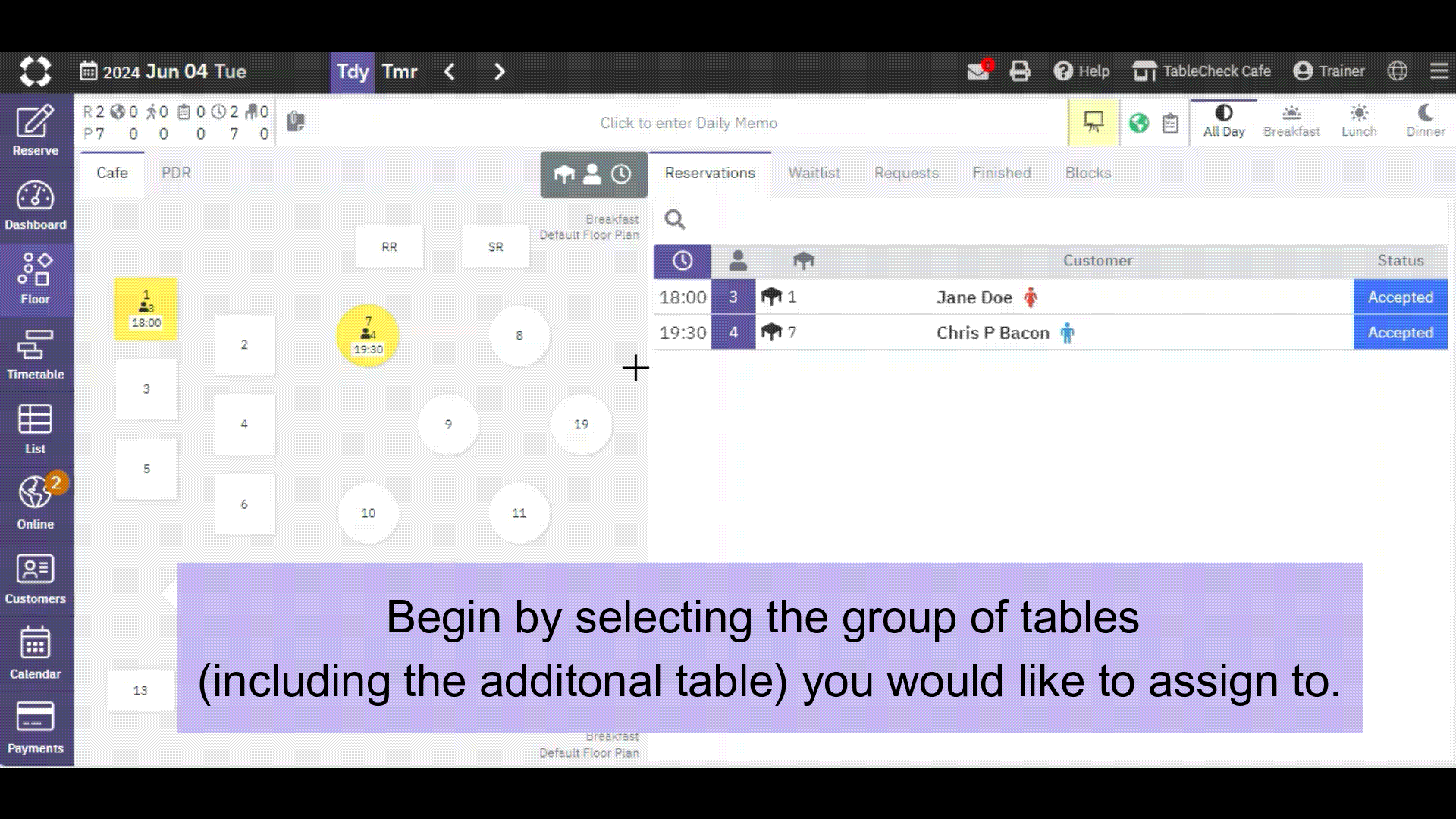This screenshot has width=1456, height=819.
Task: Open the Timetable view
Action: [36, 354]
